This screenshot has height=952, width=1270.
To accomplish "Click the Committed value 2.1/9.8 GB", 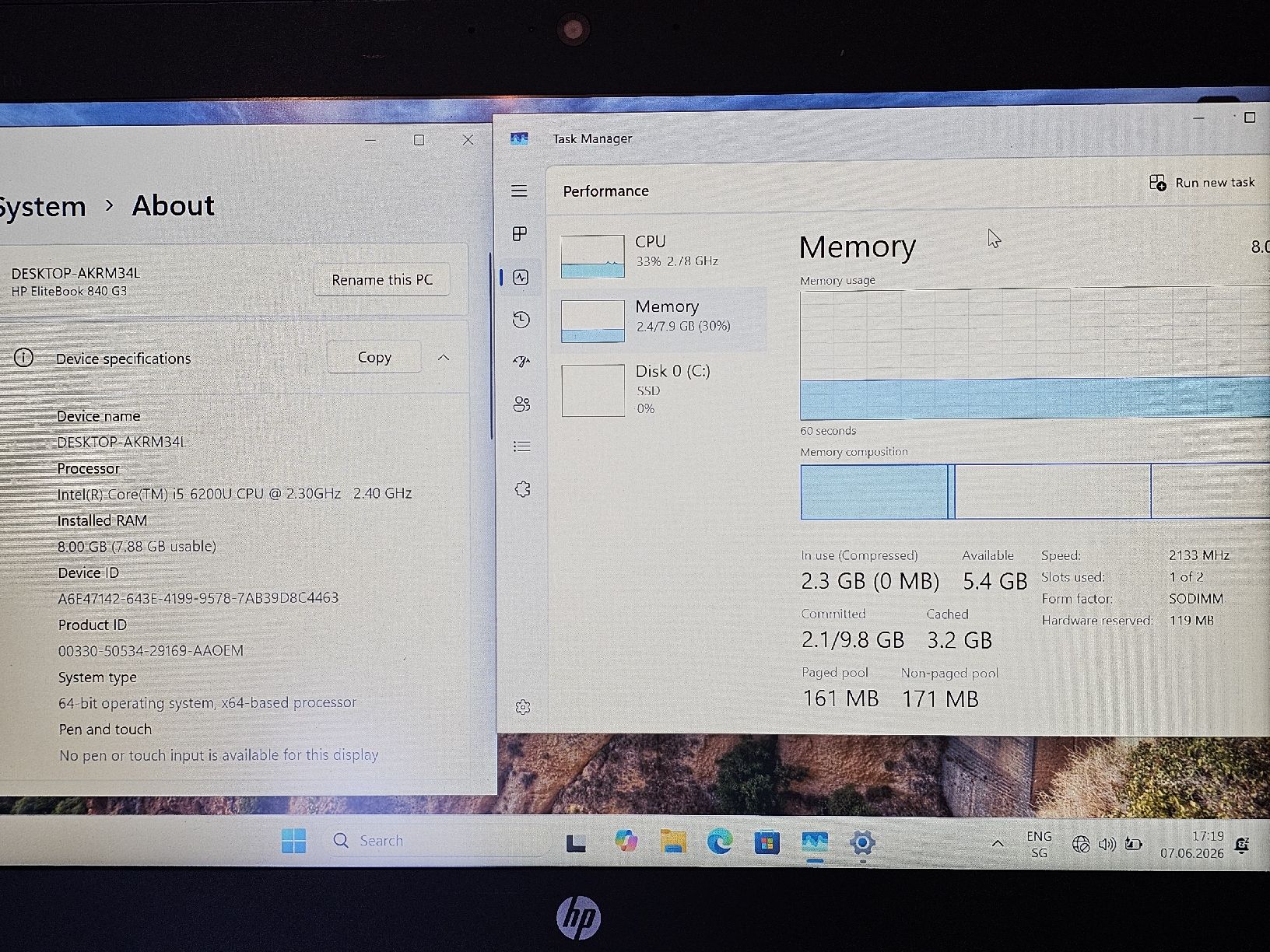I will 853,640.
